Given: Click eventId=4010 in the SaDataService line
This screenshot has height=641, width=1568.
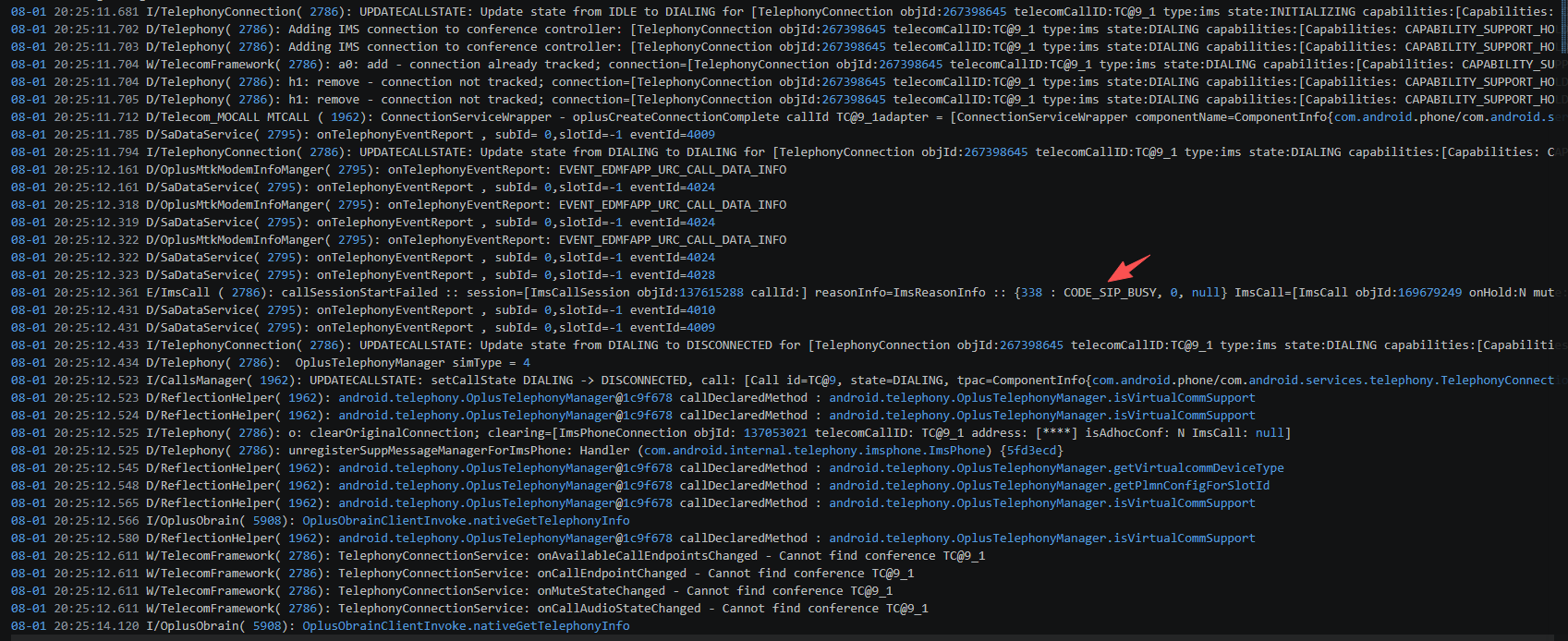Looking at the screenshot, I should (x=672, y=310).
